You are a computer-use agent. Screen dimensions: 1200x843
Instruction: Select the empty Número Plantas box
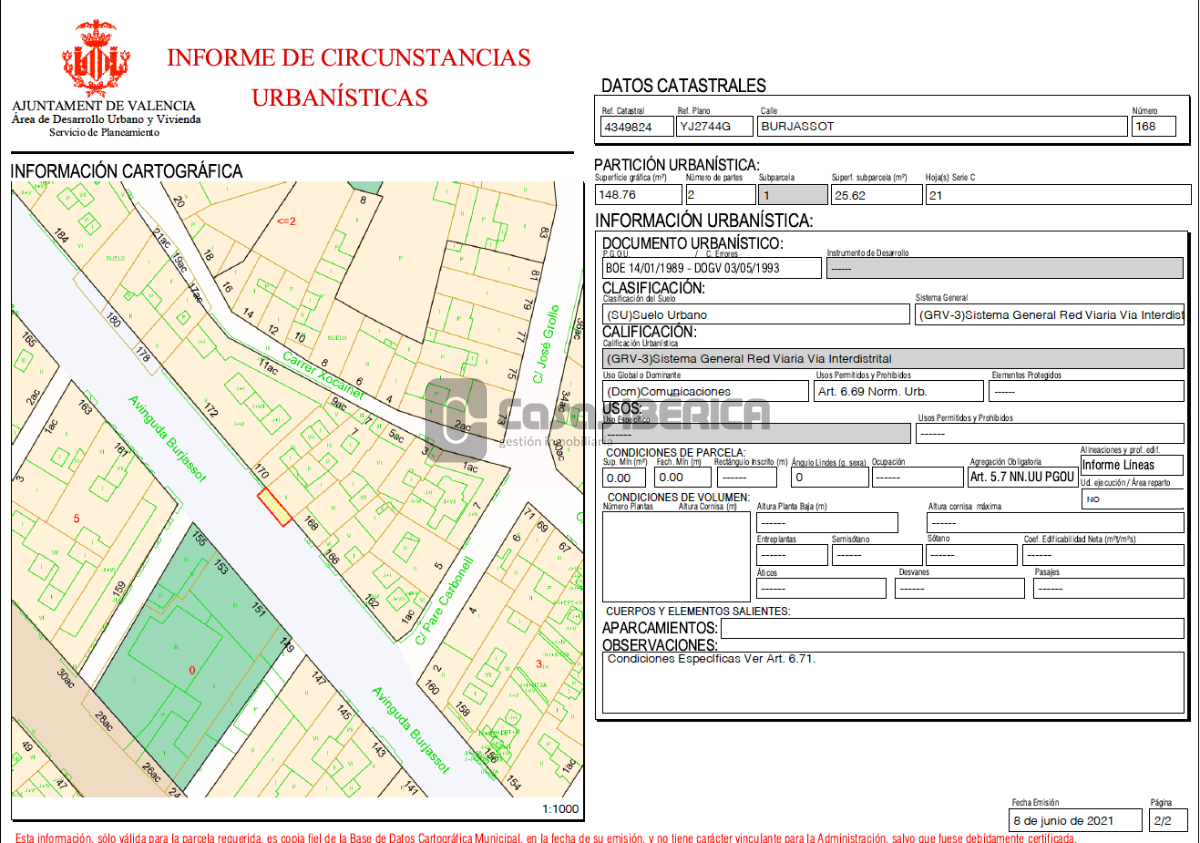tap(676, 555)
